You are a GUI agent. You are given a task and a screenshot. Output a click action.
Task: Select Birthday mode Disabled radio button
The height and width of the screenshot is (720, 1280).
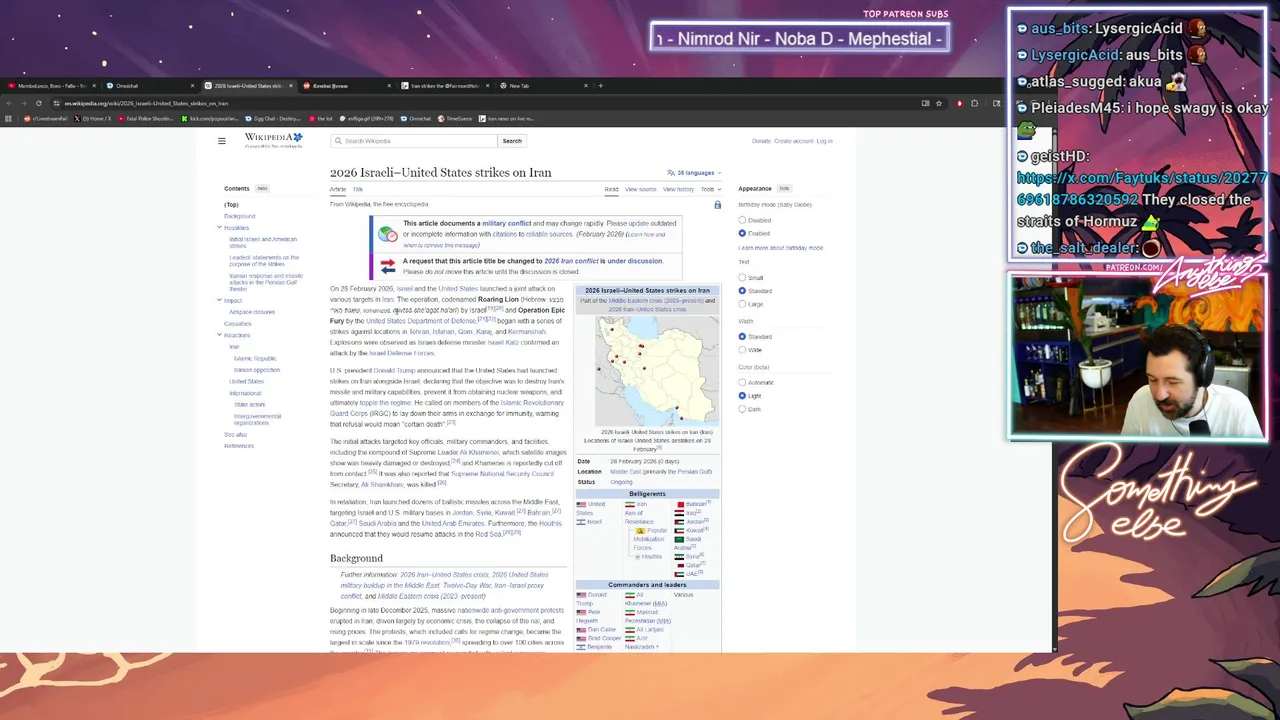pos(742,220)
